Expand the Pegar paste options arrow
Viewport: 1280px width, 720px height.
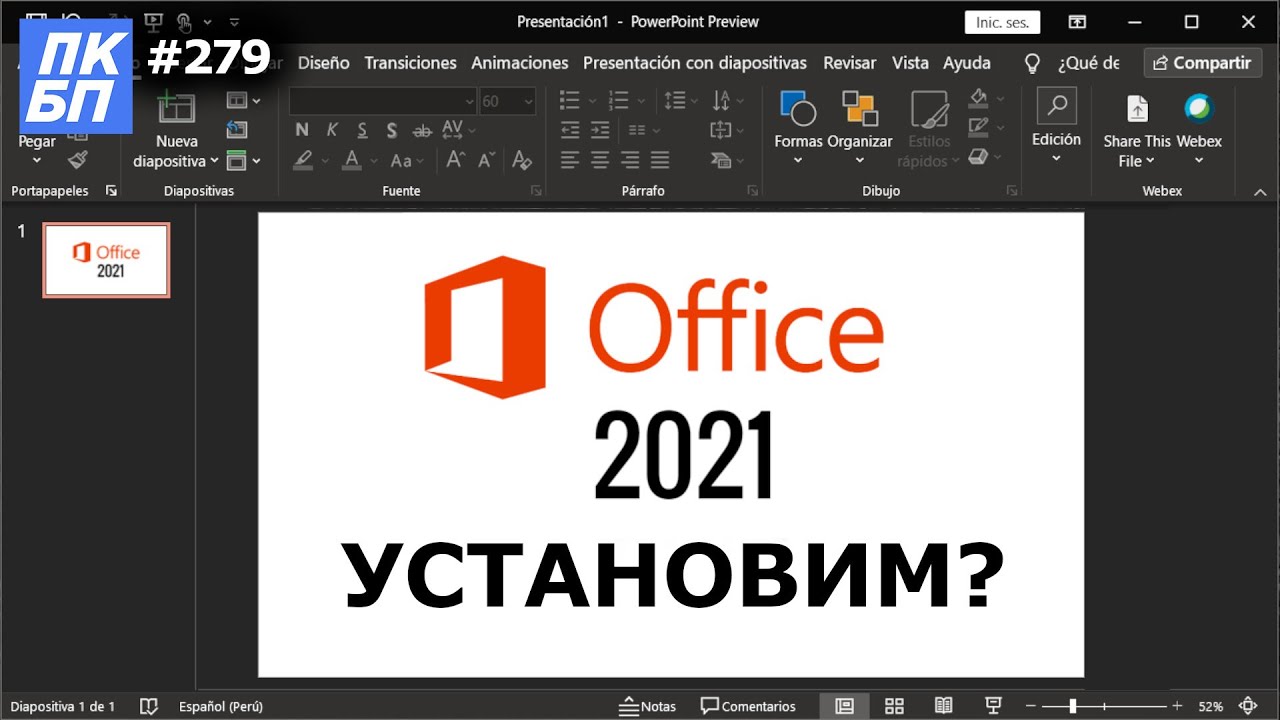(x=37, y=160)
